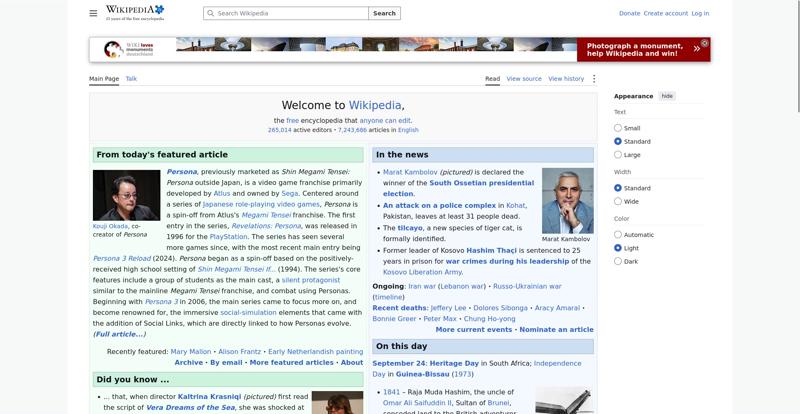Open the Persona featured article link
800x414 pixels.
[x=182, y=172]
